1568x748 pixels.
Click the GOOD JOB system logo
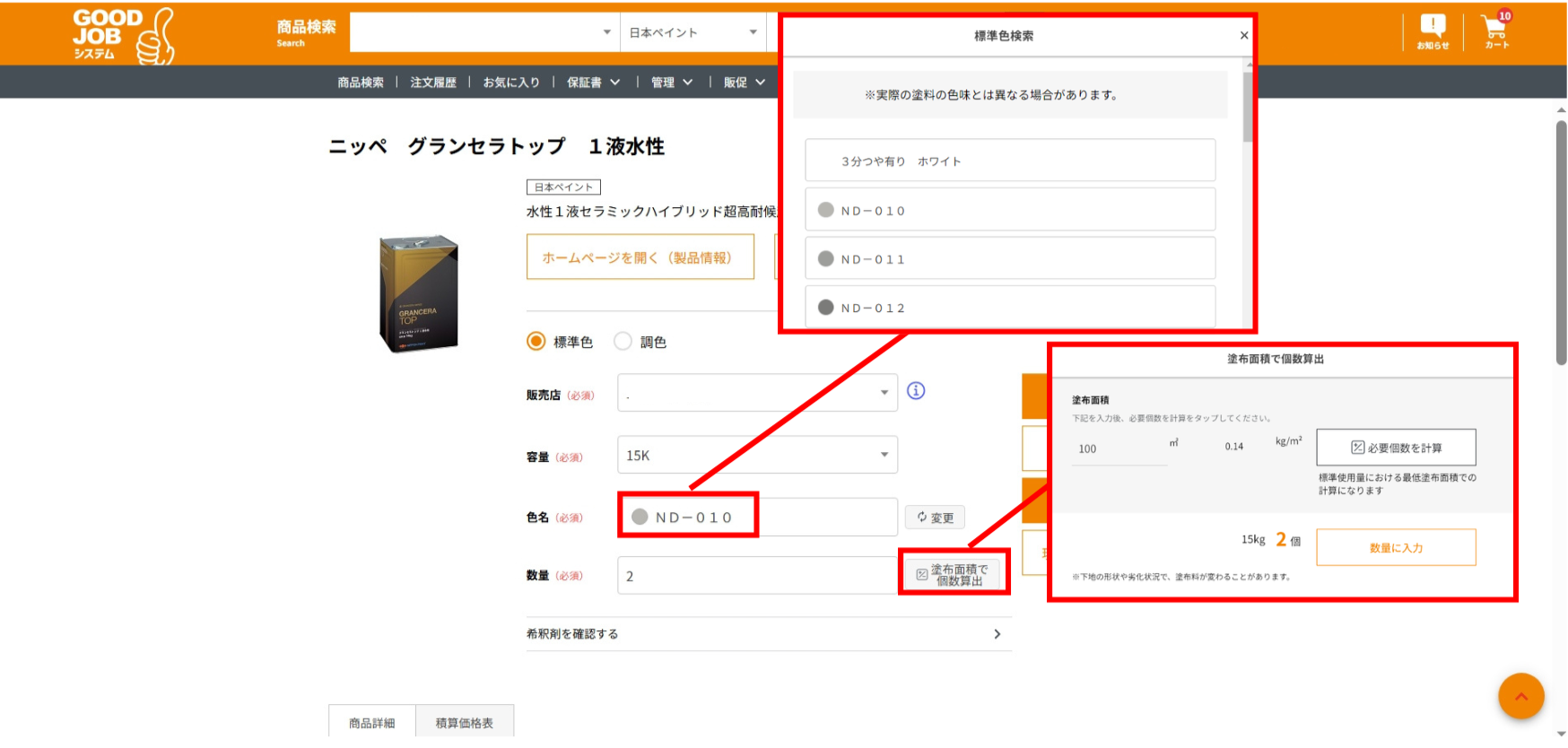tap(123, 35)
